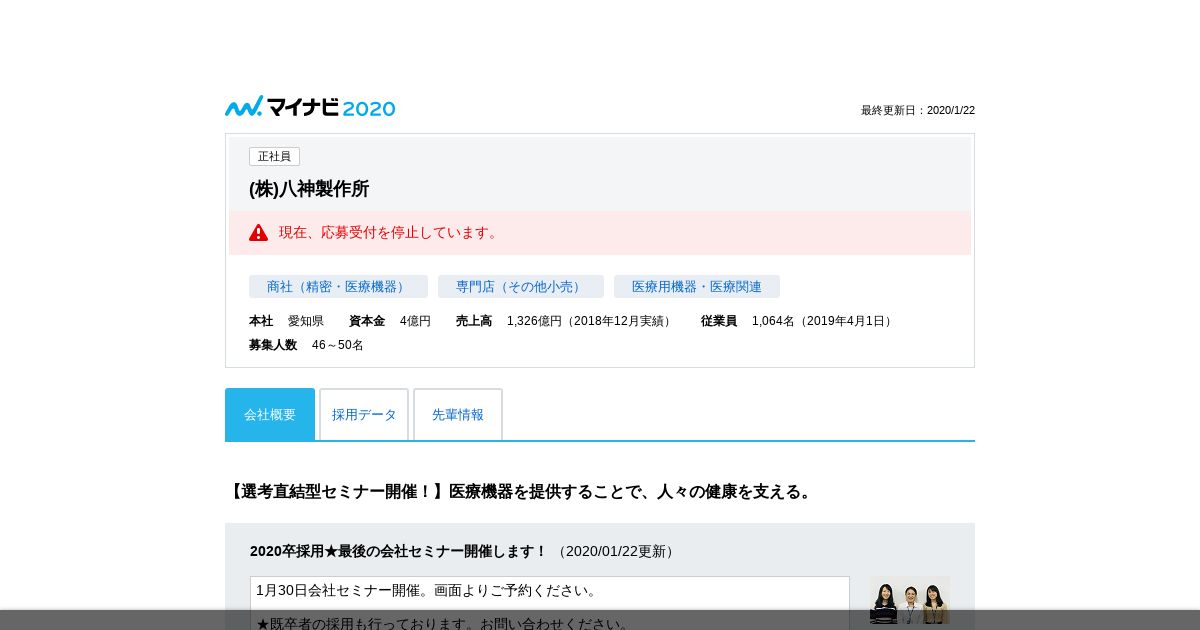Click the 2020卒採用★最後の会社セミナー heading
1200x630 pixels.
[399, 551]
